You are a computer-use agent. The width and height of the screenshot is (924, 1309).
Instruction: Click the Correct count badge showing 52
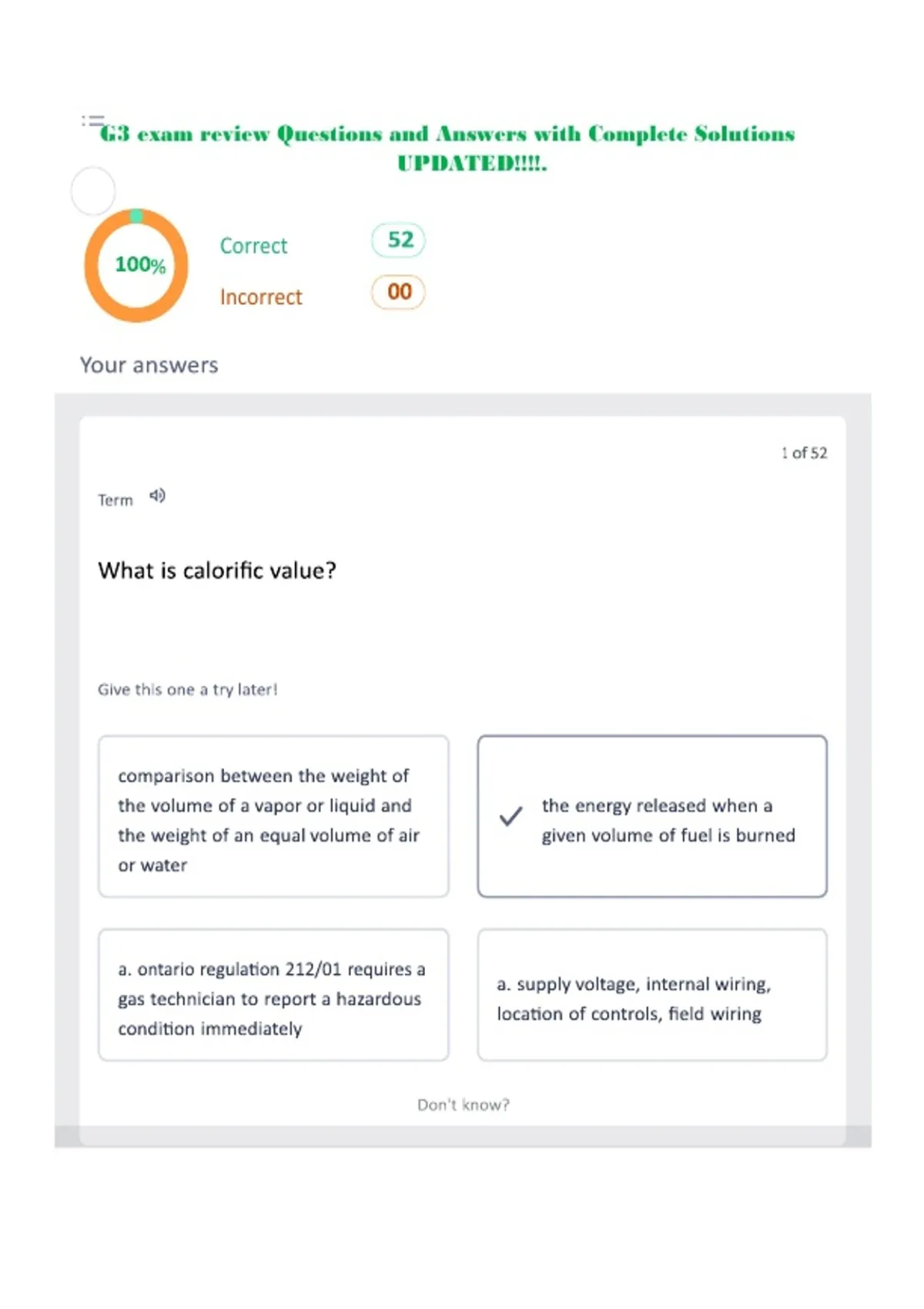pos(398,240)
